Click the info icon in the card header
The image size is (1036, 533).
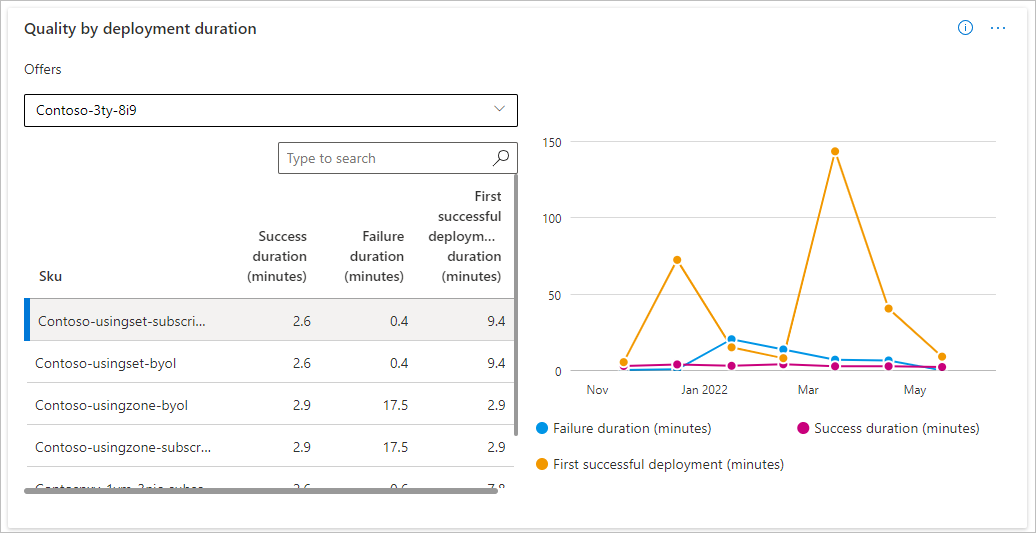(965, 28)
